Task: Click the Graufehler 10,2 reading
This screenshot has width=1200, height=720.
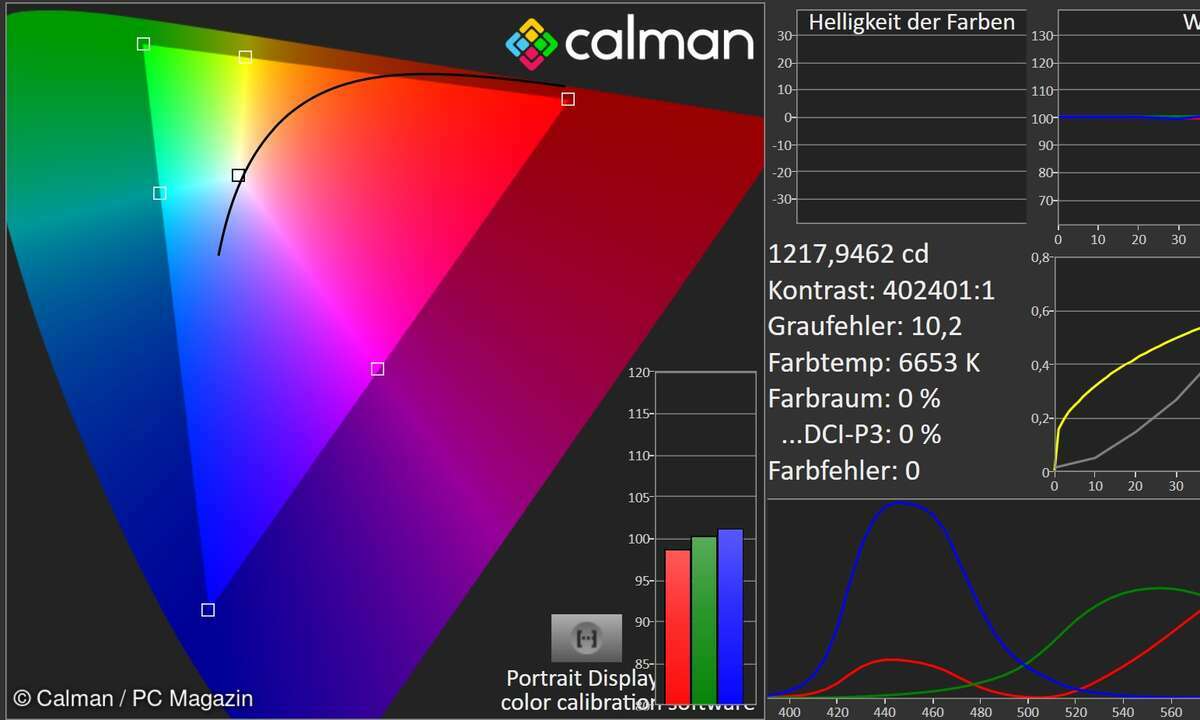Action: click(865, 326)
